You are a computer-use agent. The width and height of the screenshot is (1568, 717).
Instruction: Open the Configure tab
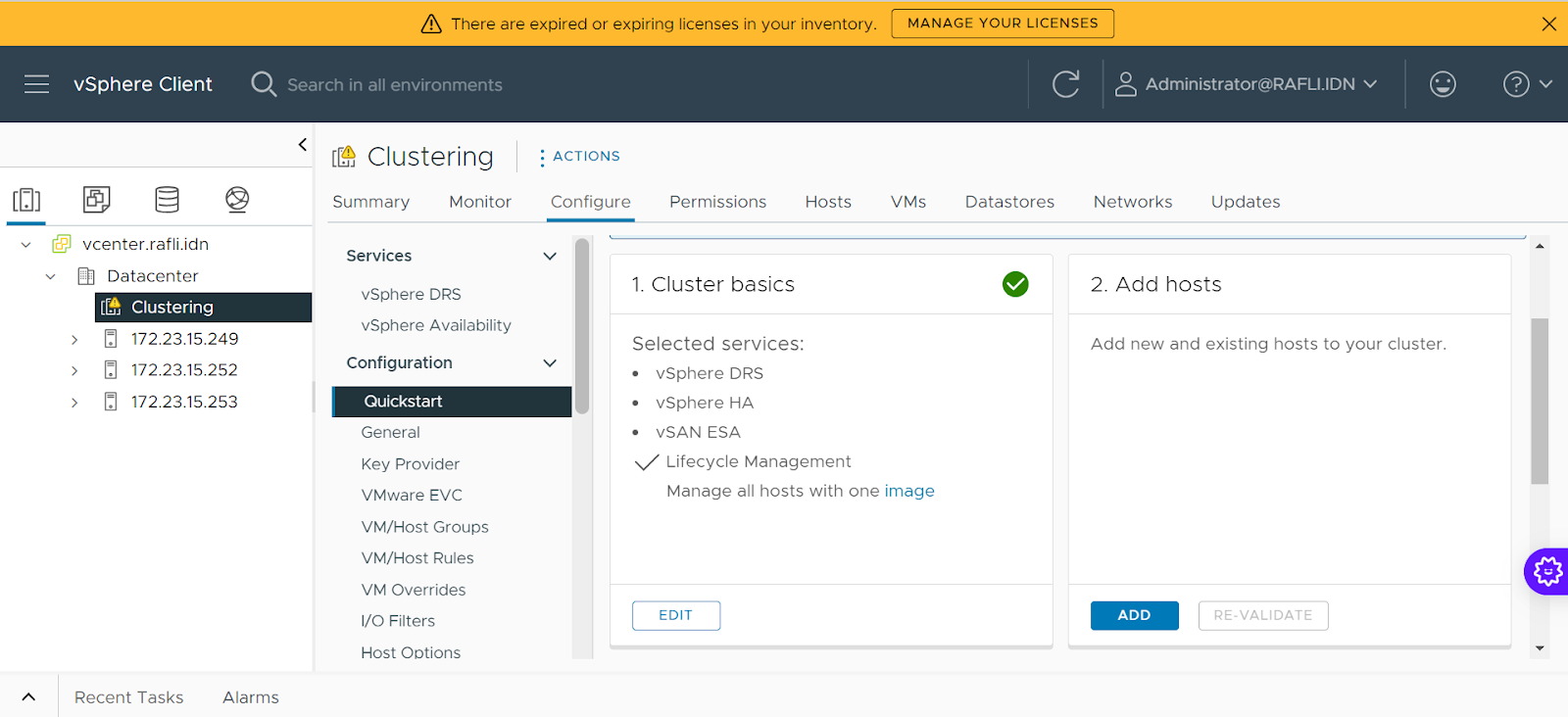coord(591,202)
